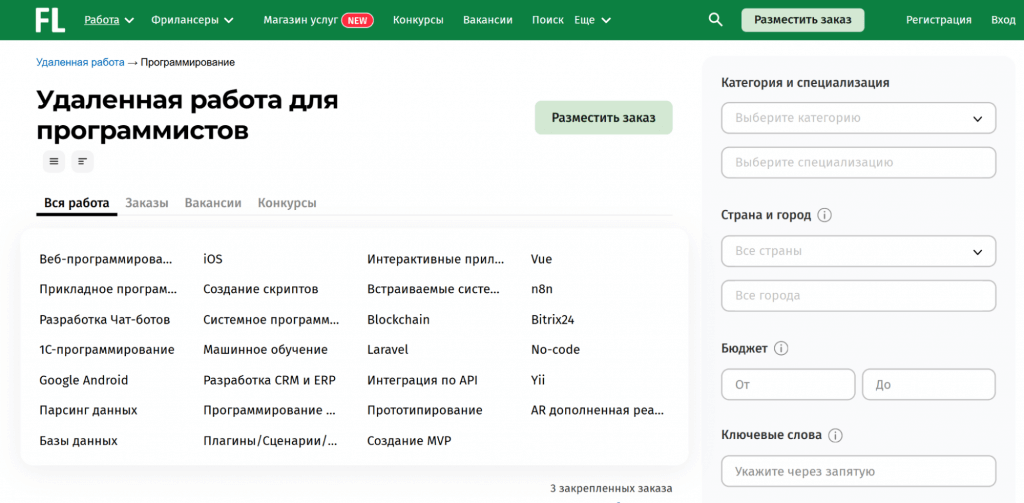Click the NEW badge by Магазин услуг

pyautogui.click(x=357, y=20)
